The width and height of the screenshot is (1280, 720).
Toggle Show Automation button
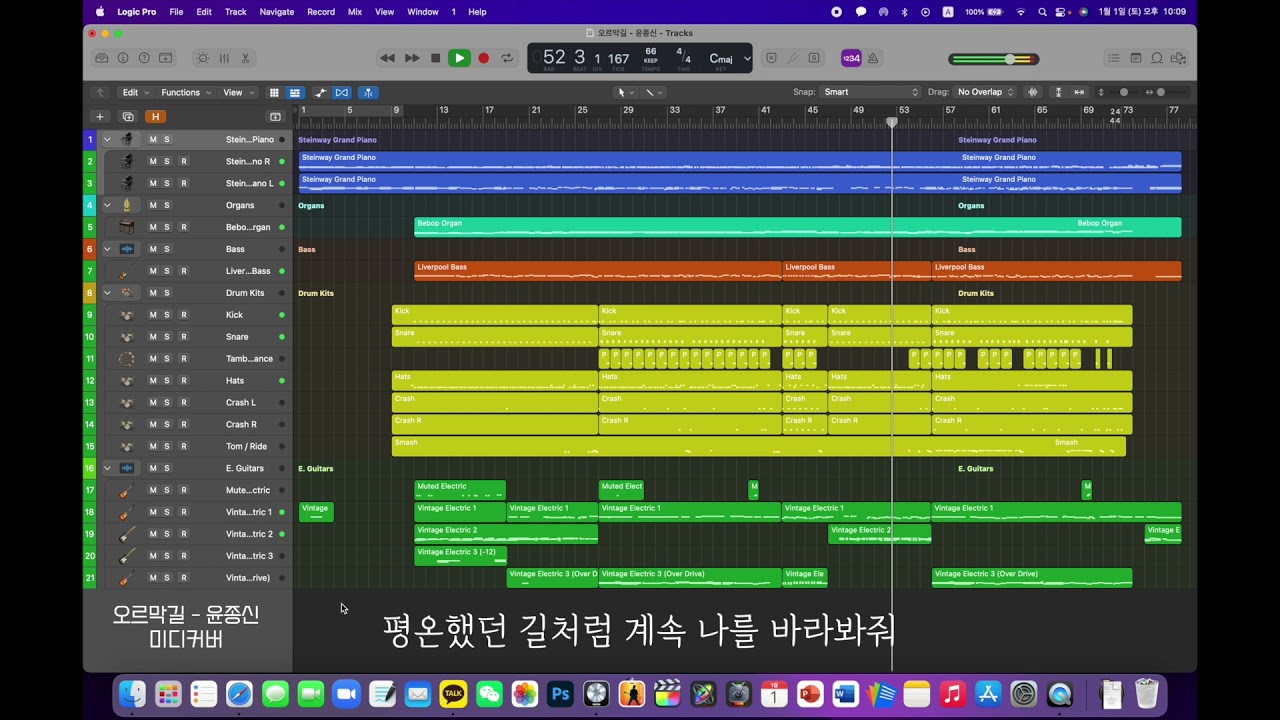(x=320, y=92)
